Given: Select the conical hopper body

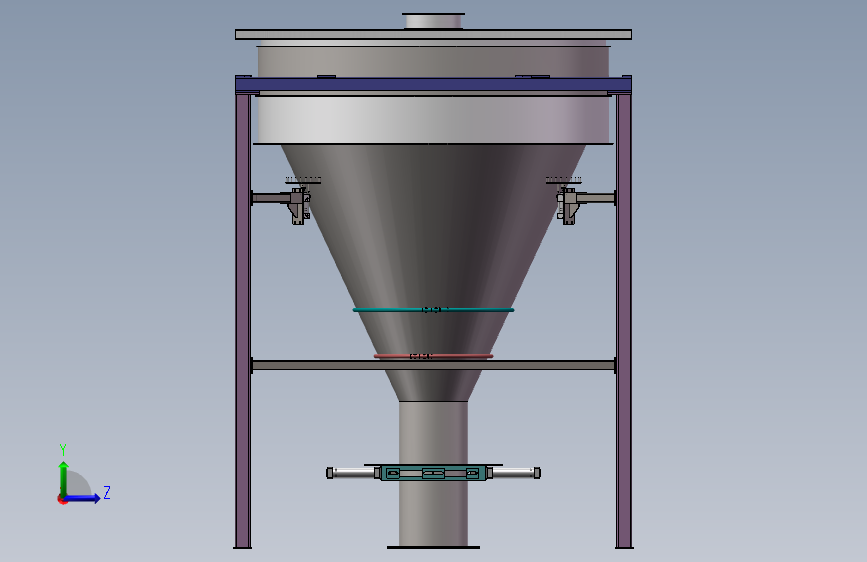Looking at the screenshot, I should coord(434,254).
